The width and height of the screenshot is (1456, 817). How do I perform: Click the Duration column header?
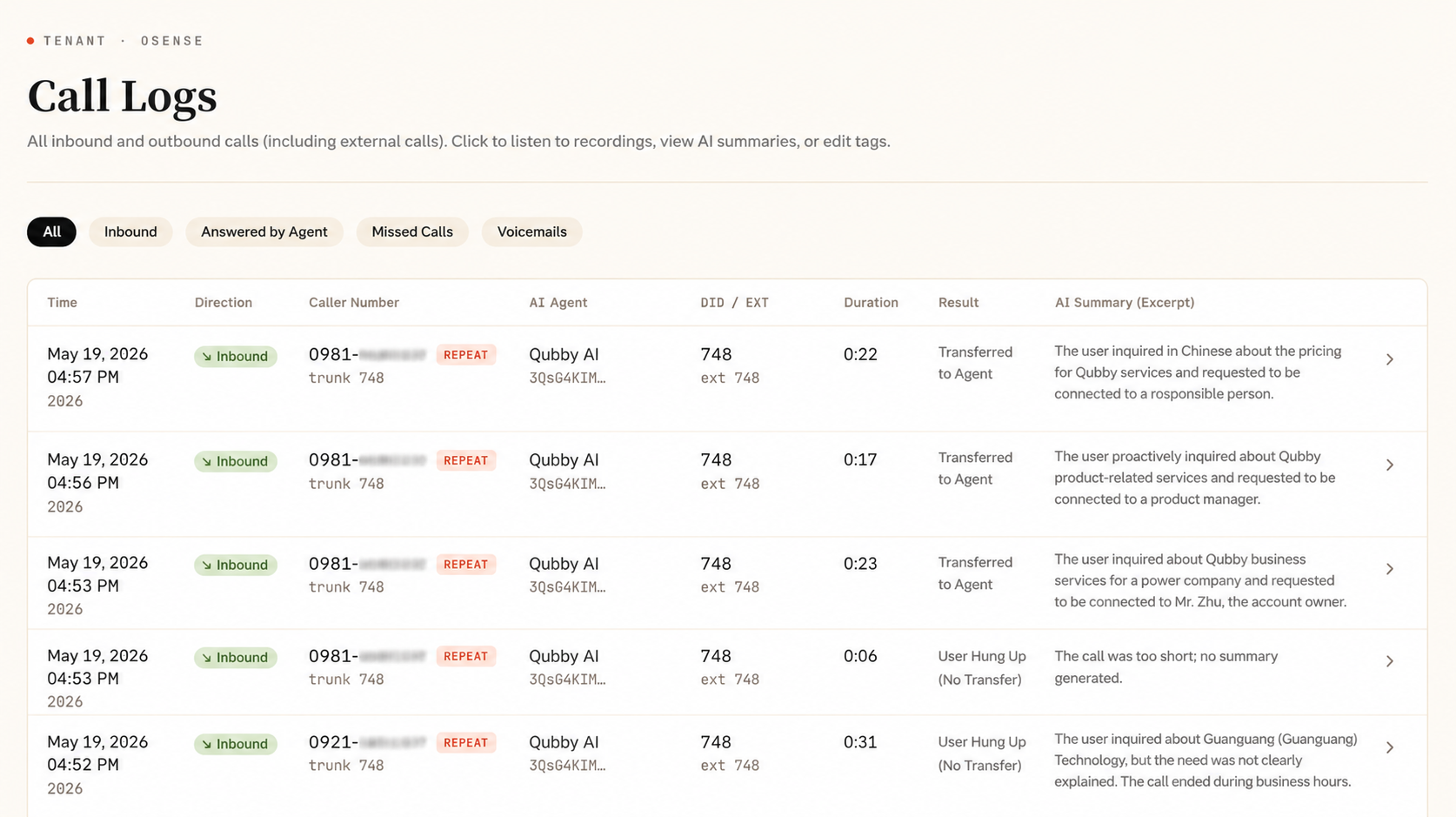[871, 303]
